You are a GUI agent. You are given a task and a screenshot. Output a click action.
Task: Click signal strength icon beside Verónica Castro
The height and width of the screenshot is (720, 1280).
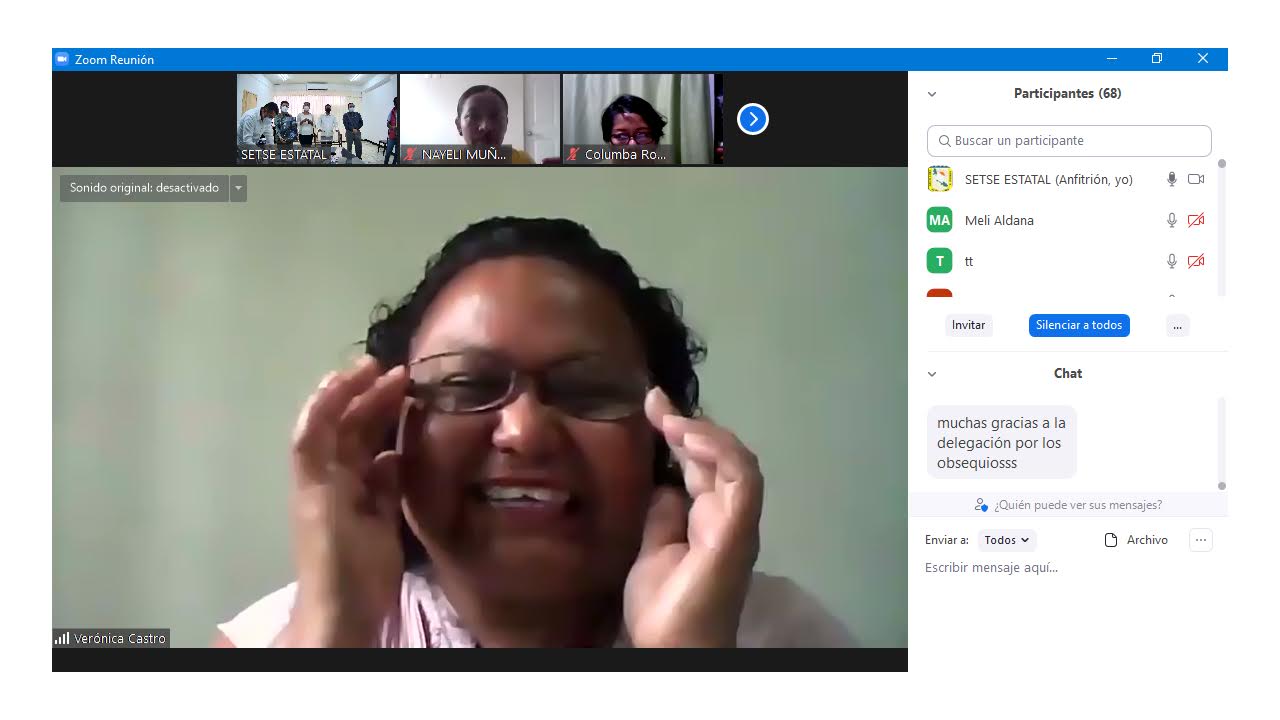click(x=62, y=638)
